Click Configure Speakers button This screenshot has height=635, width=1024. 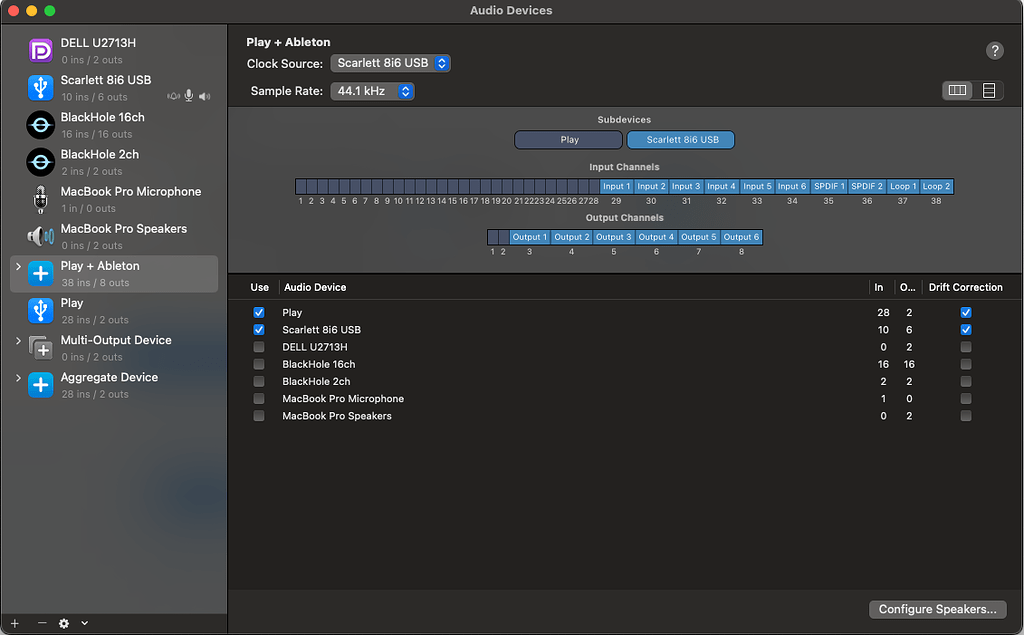[937, 610]
